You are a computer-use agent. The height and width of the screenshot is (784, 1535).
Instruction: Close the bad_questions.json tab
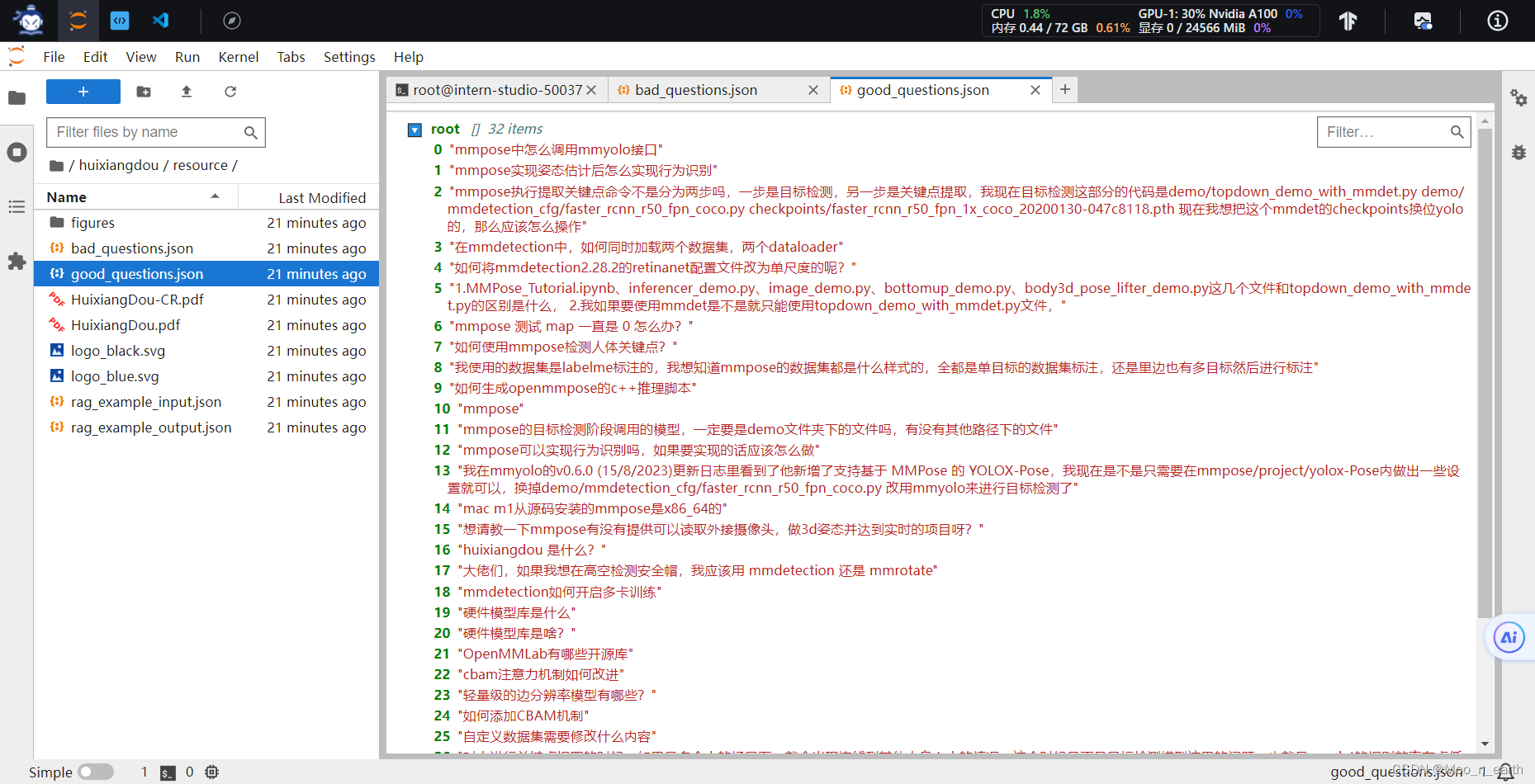[813, 90]
